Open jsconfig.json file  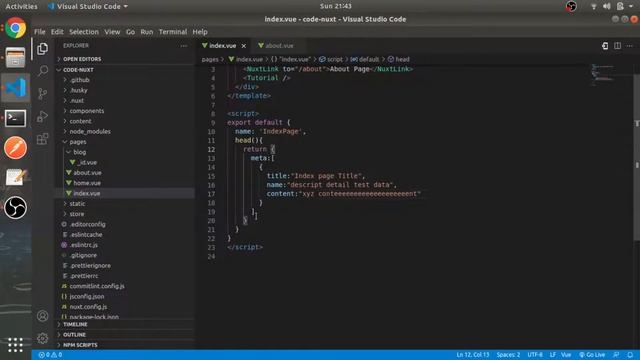click(x=87, y=296)
